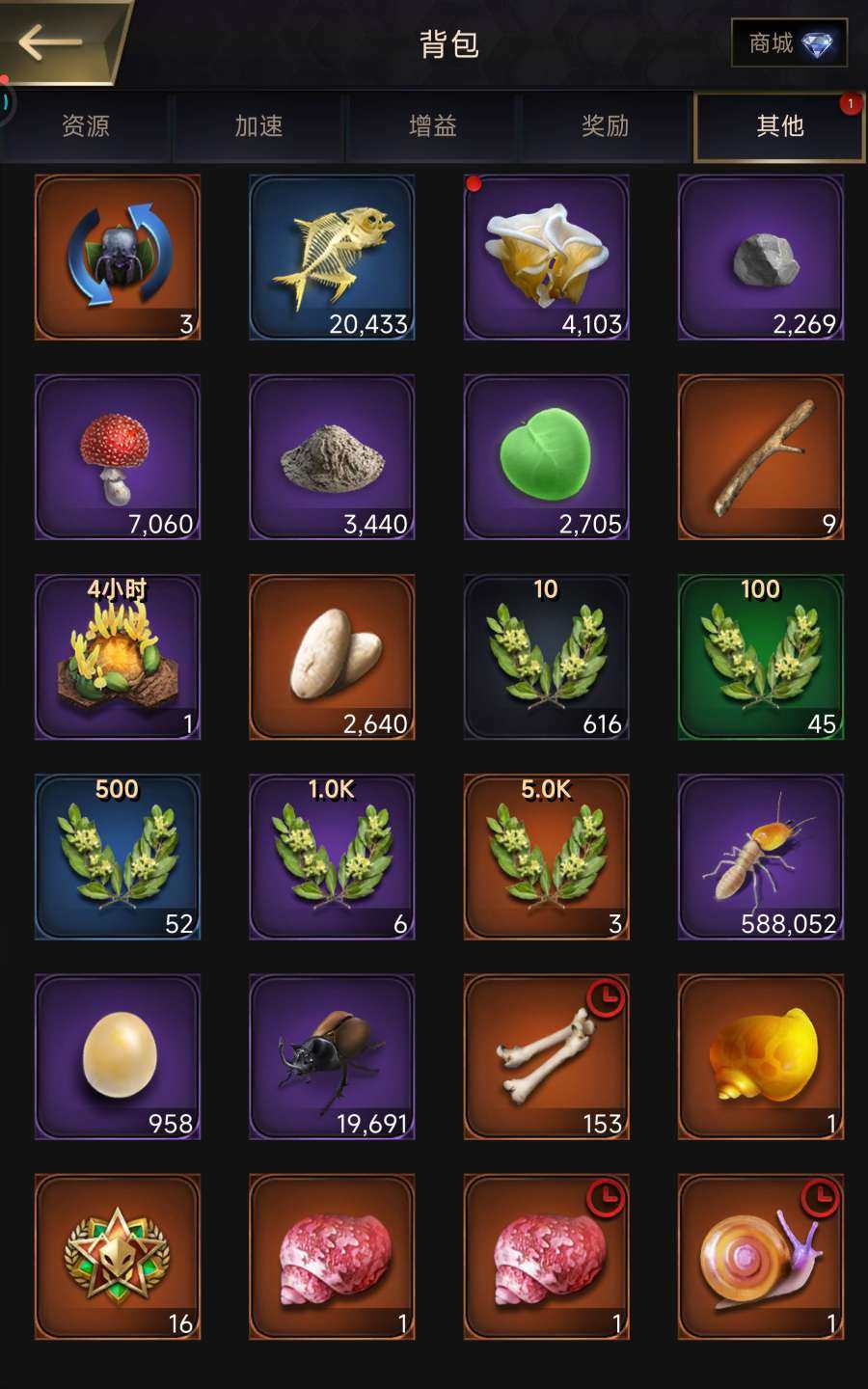Select the fish skeleton item with 20,433
This screenshot has height=1389, width=868.
(332, 258)
